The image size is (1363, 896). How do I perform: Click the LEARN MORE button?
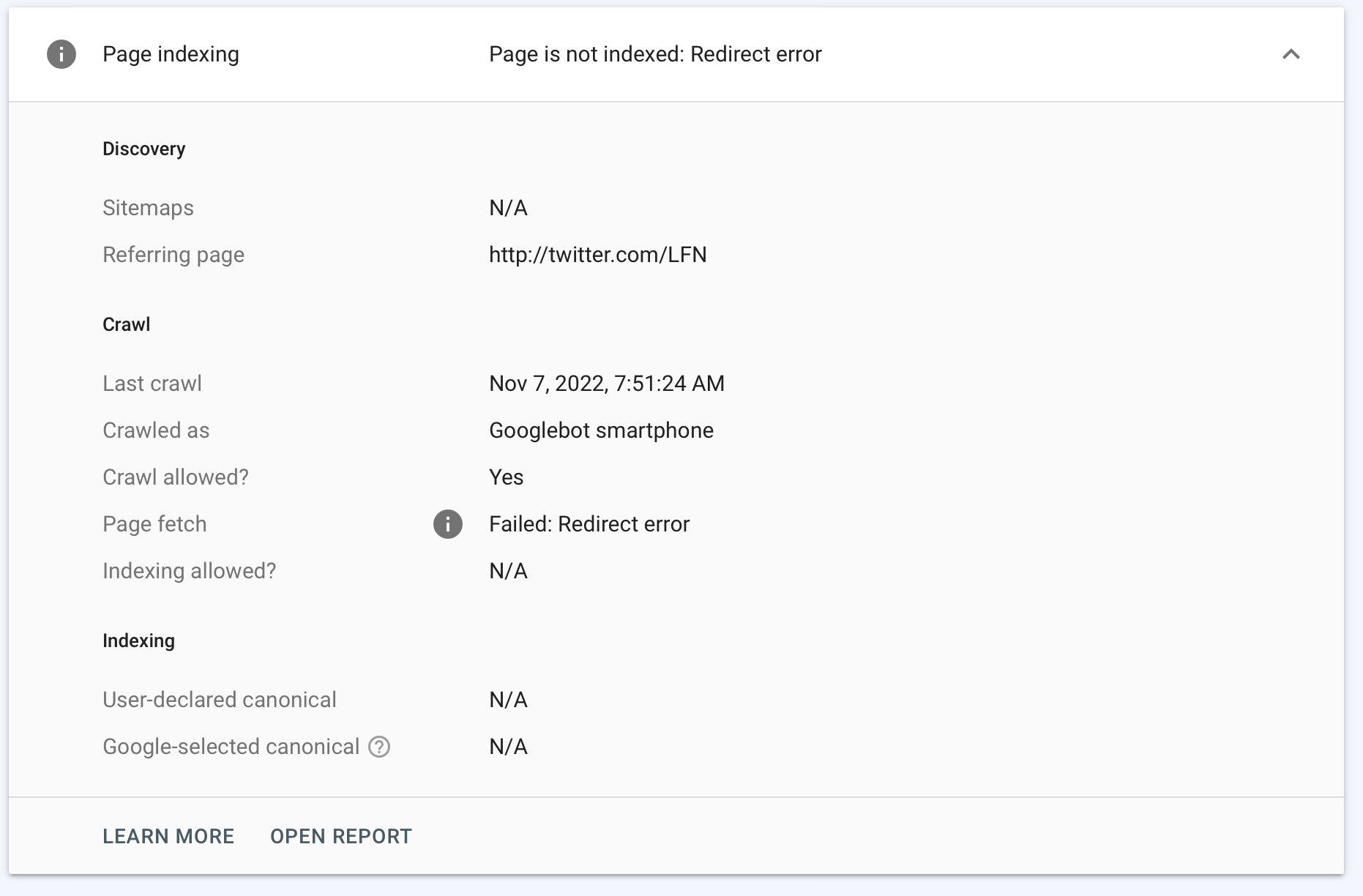pyautogui.click(x=168, y=836)
